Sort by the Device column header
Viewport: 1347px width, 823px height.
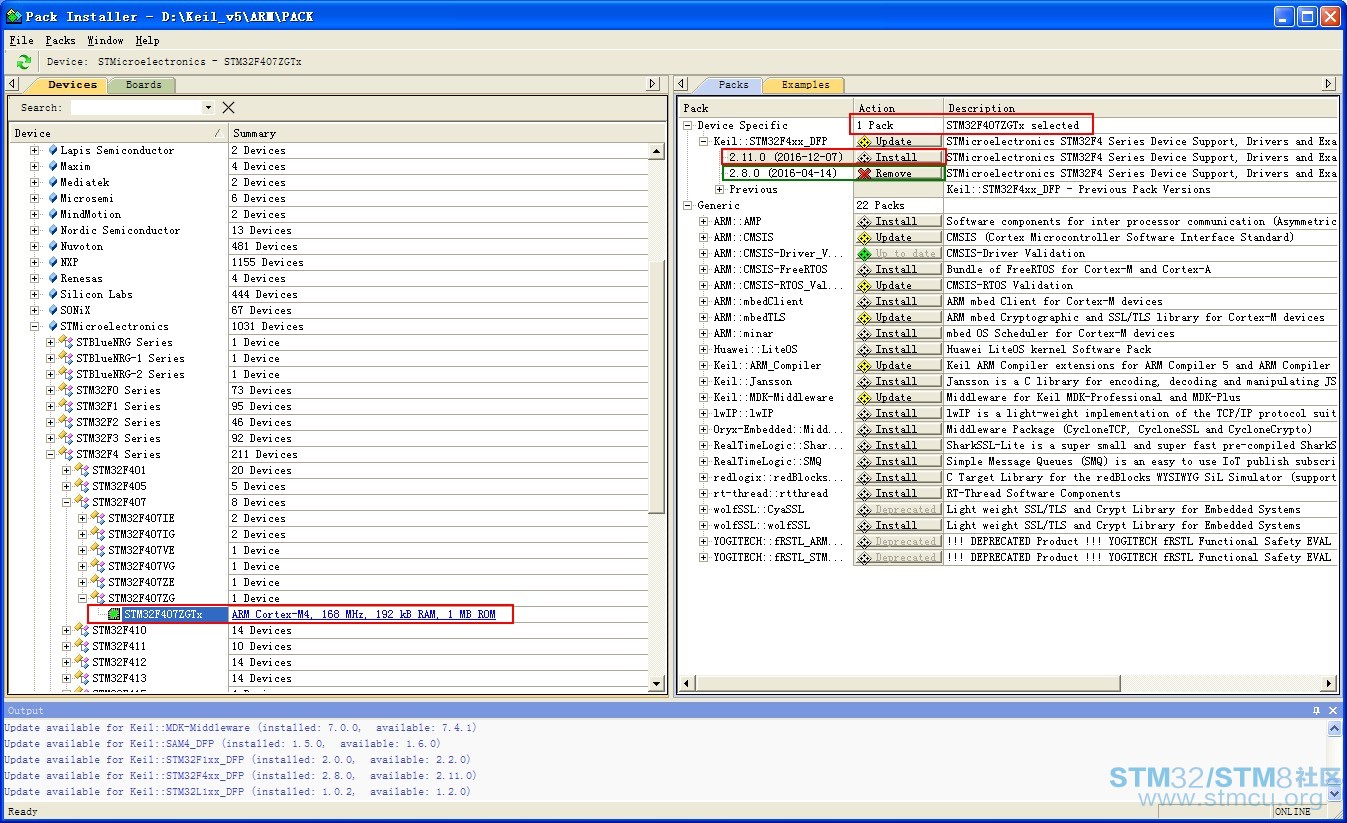(x=118, y=133)
